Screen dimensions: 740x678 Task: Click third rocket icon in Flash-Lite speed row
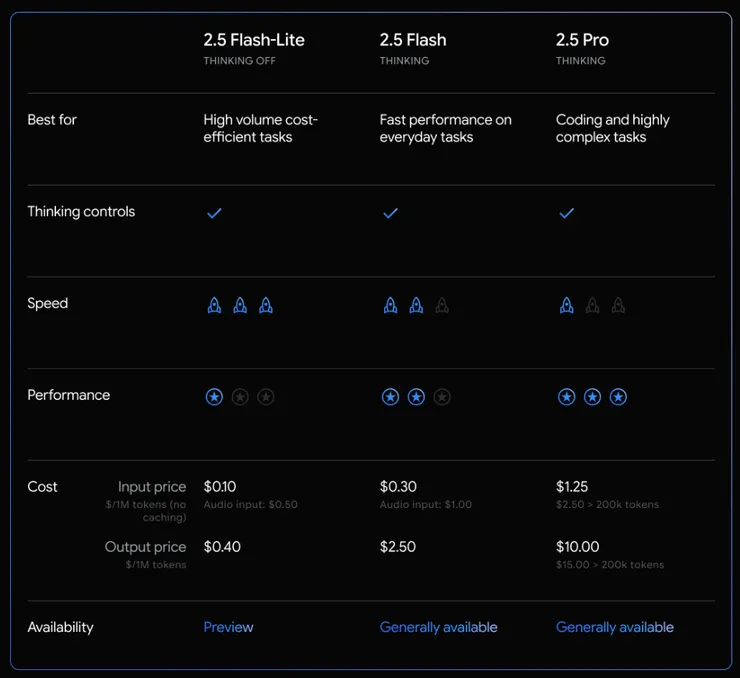pos(266,305)
